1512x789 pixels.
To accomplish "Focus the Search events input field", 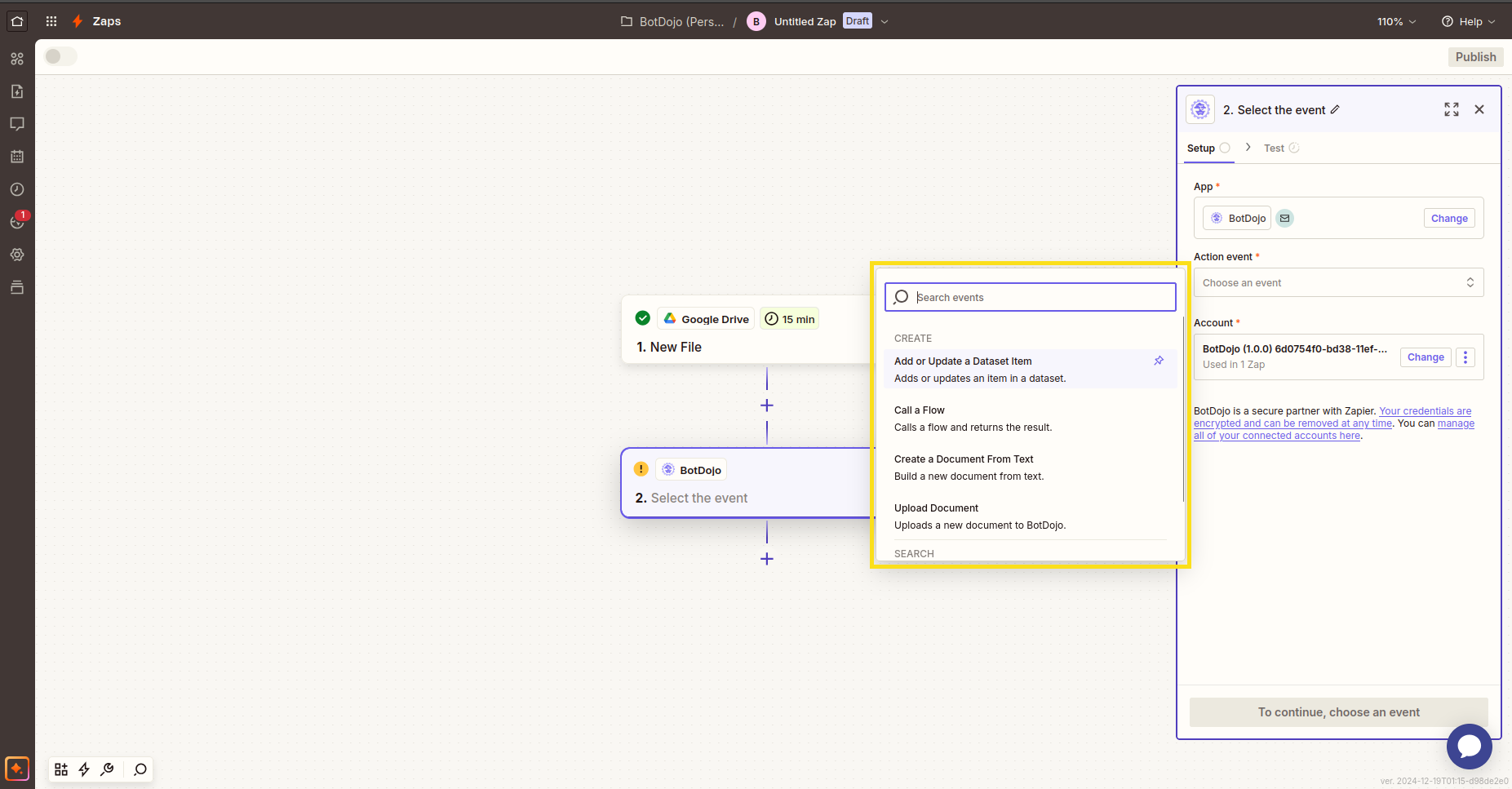I will pyautogui.click(x=1030, y=297).
